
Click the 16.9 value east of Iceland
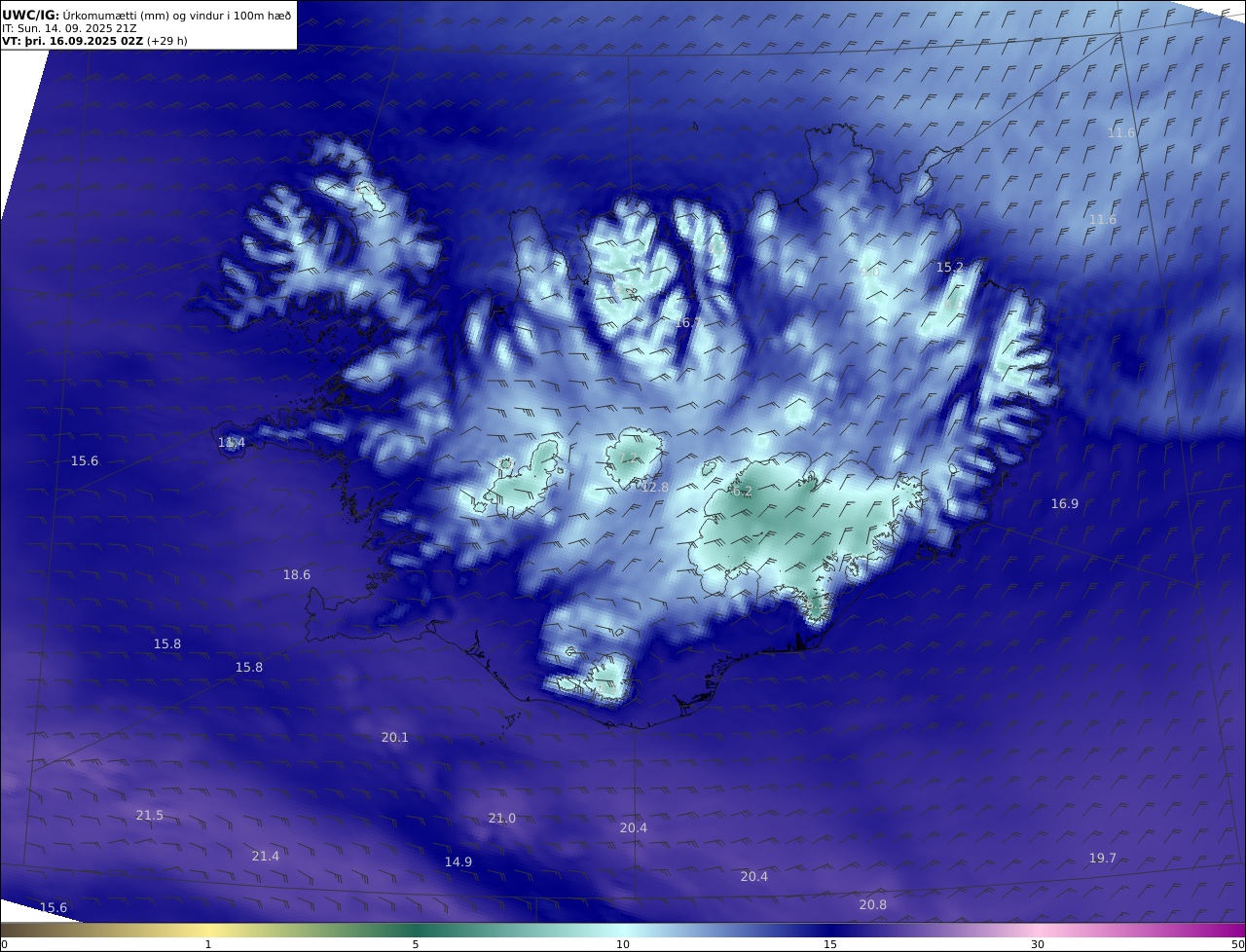(x=1065, y=503)
